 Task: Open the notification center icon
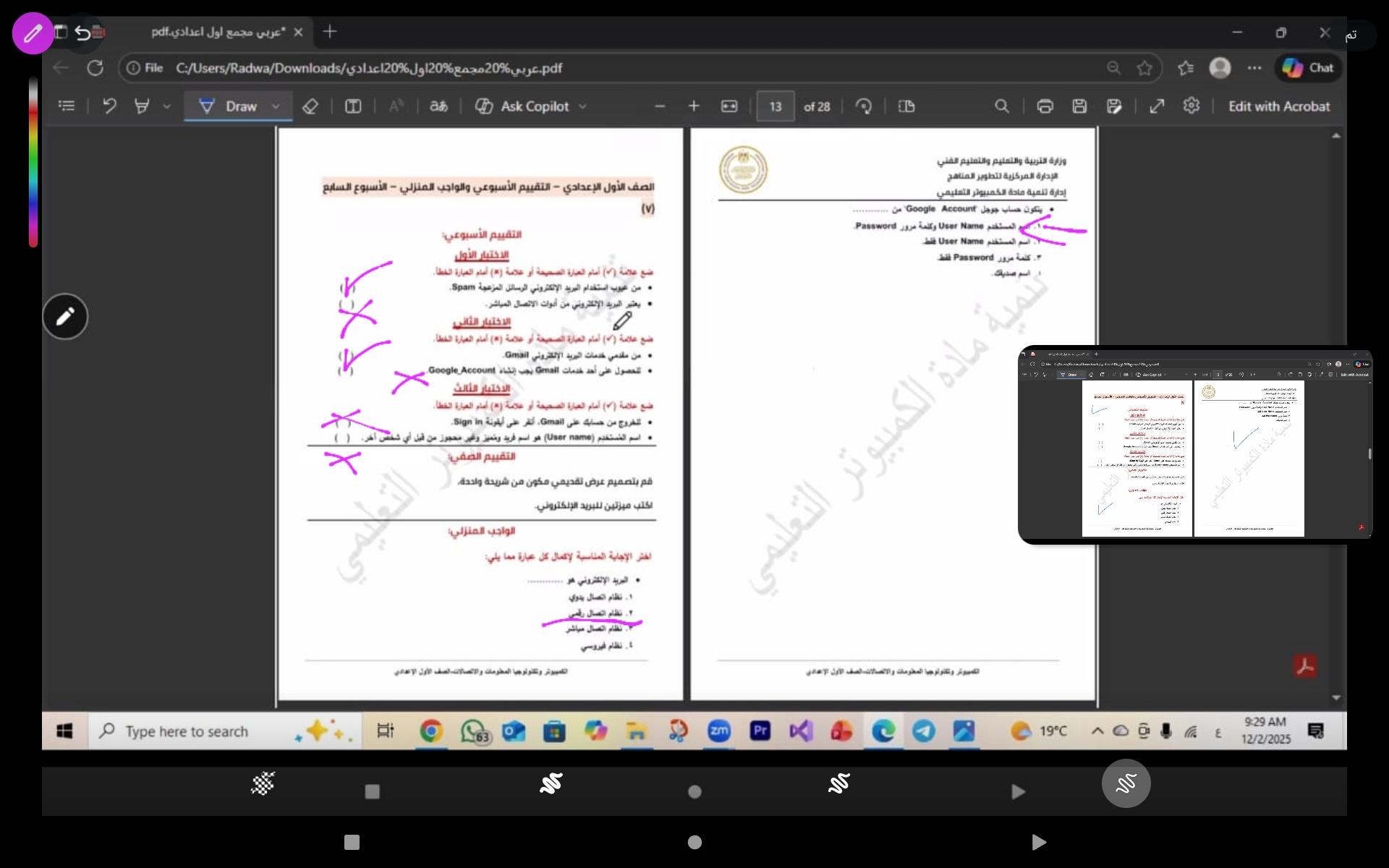(x=1317, y=731)
